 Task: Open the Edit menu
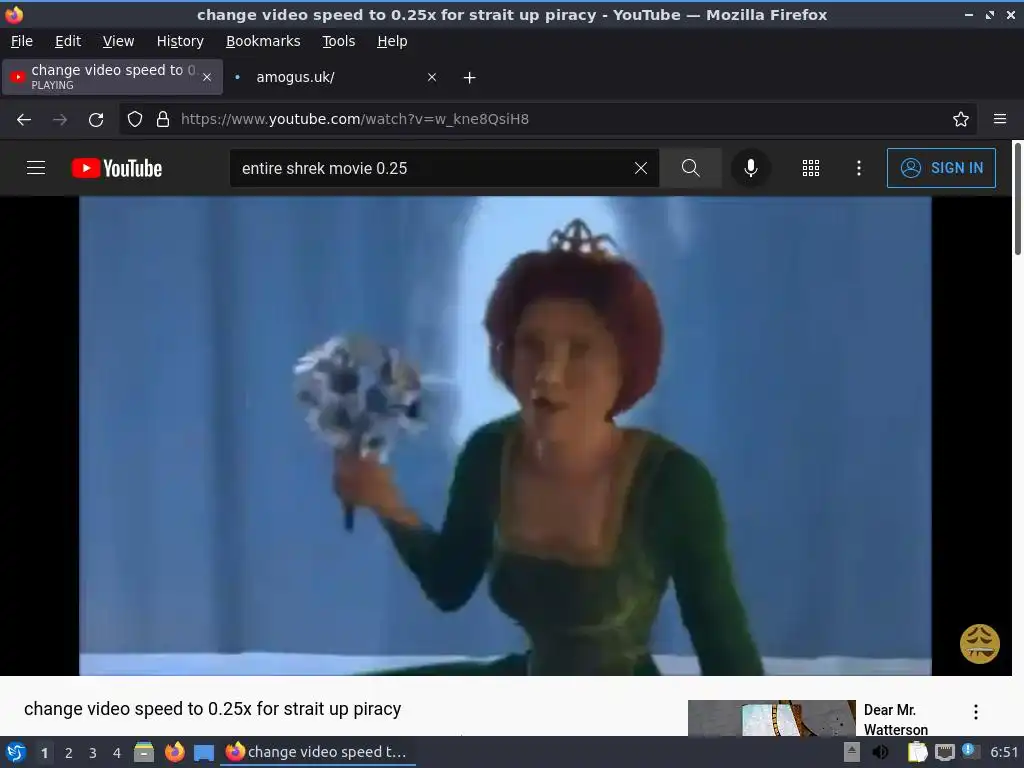pyautogui.click(x=68, y=41)
